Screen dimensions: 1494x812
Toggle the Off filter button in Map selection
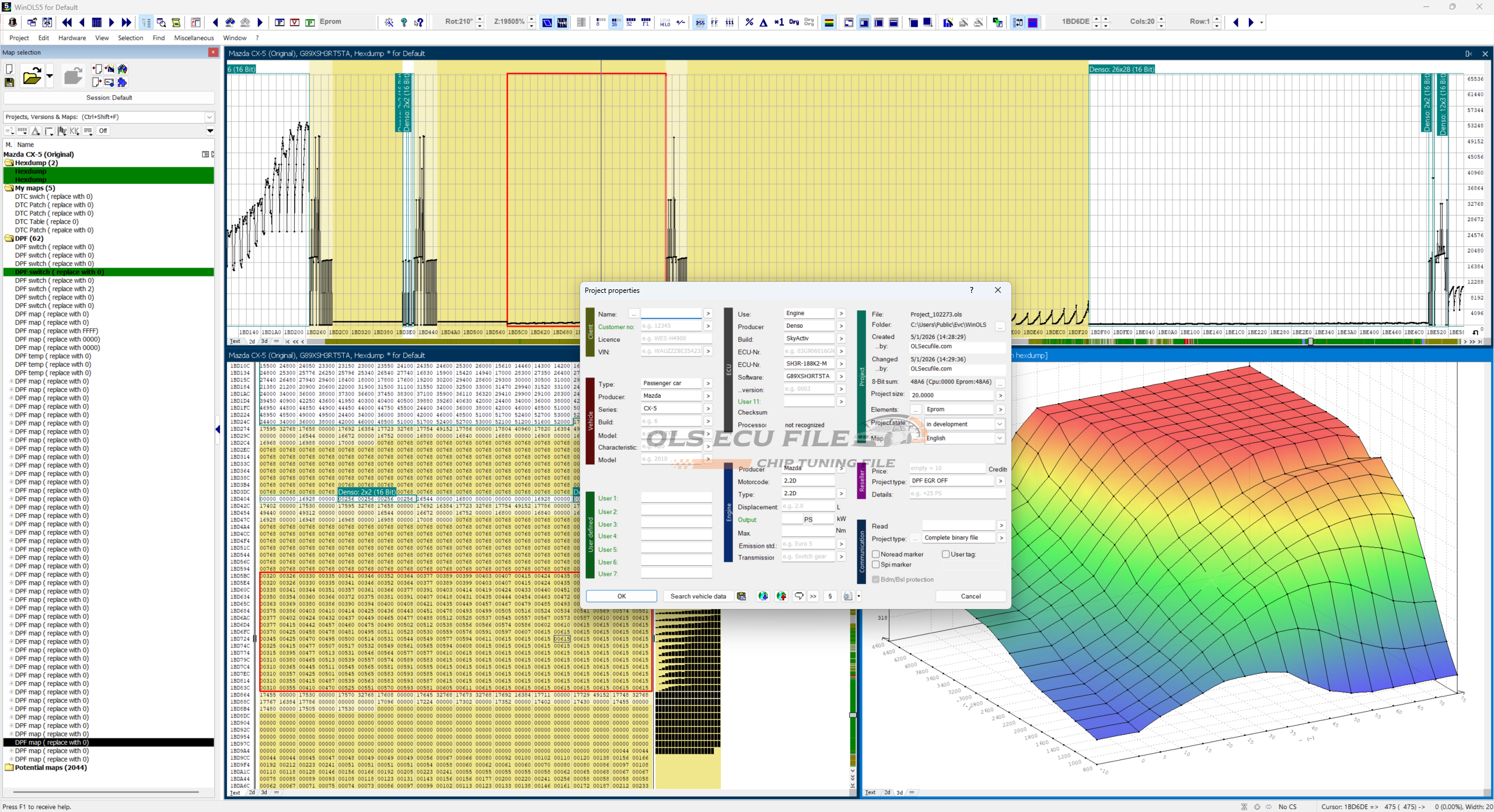click(x=103, y=131)
